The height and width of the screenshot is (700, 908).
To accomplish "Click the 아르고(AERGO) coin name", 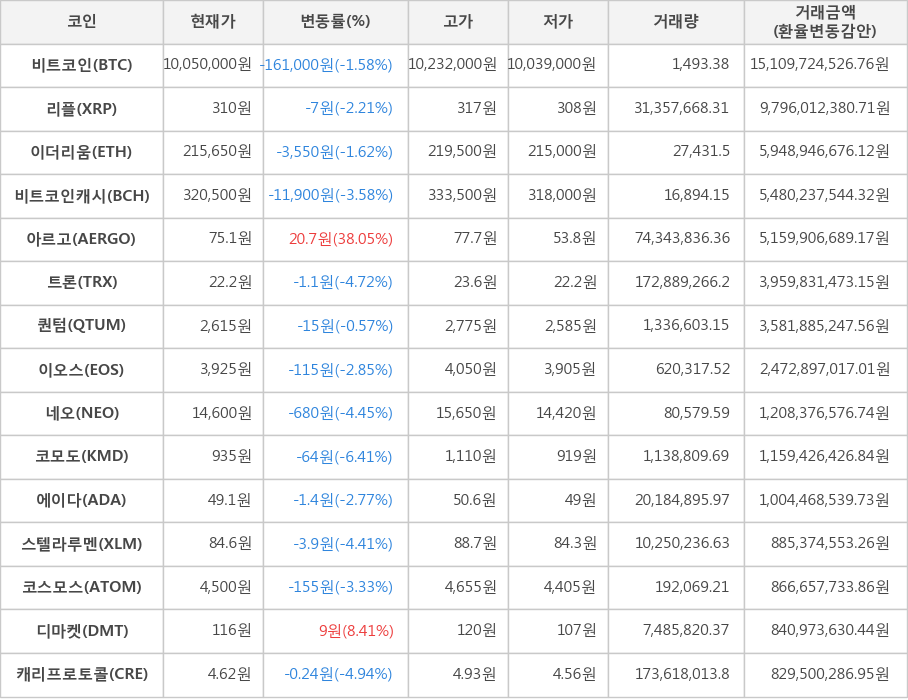I will pos(82,239).
